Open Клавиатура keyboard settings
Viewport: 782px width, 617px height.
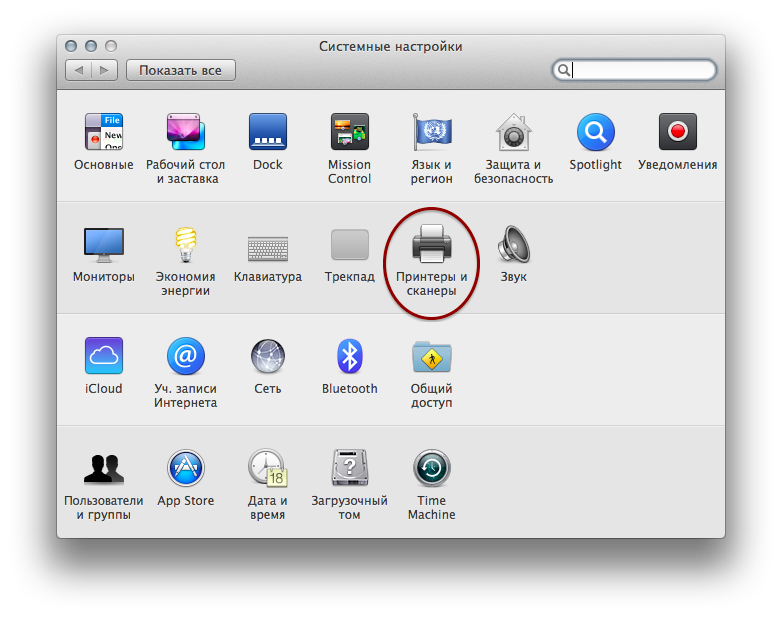pos(268,248)
